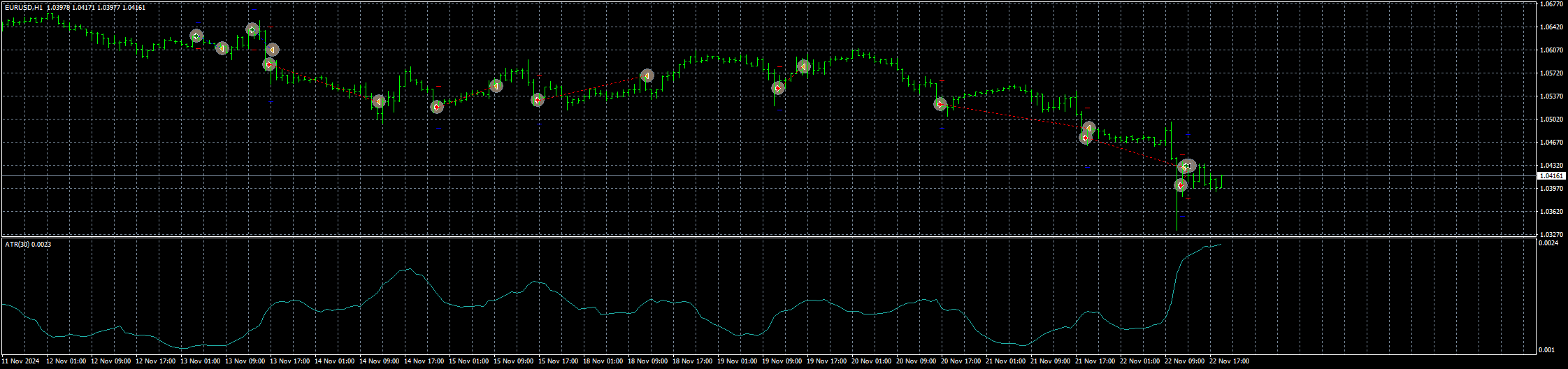Click the orange close marker at 13 Nov 17:00 near 1.06070
This screenshot has width=1568, height=369.
click(273, 50)
